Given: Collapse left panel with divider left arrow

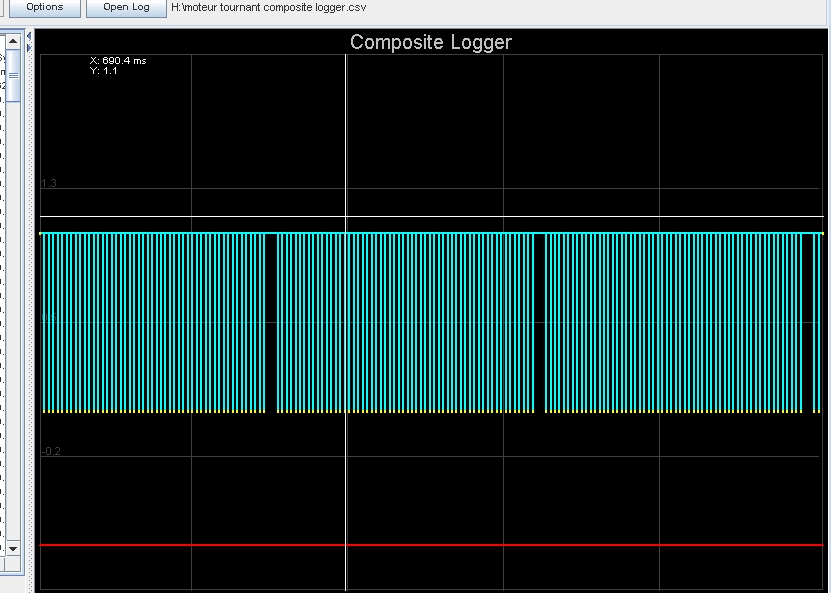Looking at the screenshot, I should pos(29,36).
